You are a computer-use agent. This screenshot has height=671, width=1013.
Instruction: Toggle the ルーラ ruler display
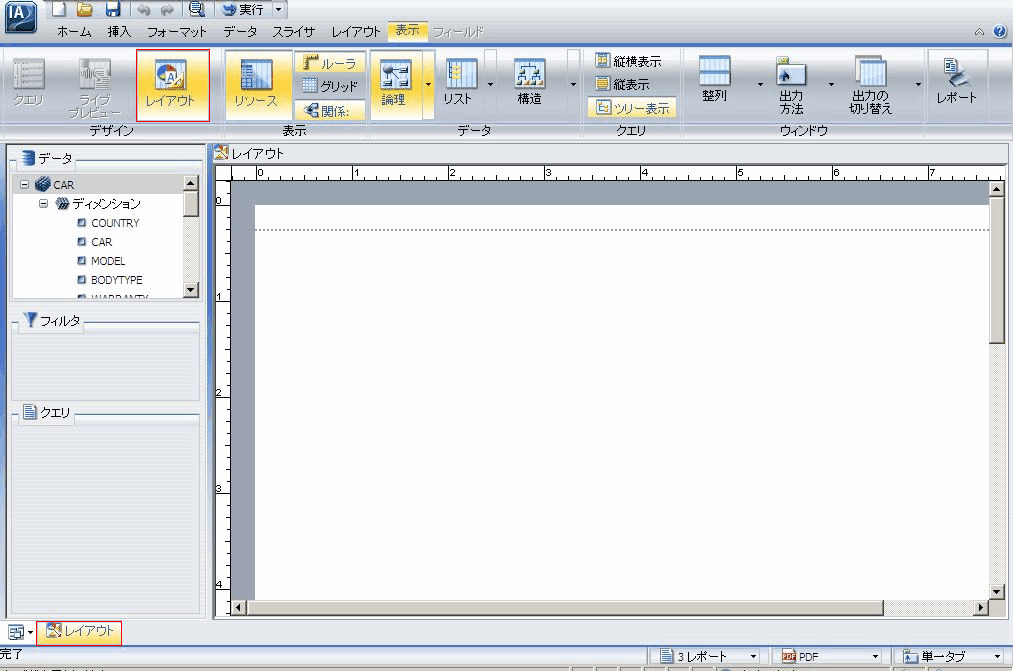pos(330,63)
